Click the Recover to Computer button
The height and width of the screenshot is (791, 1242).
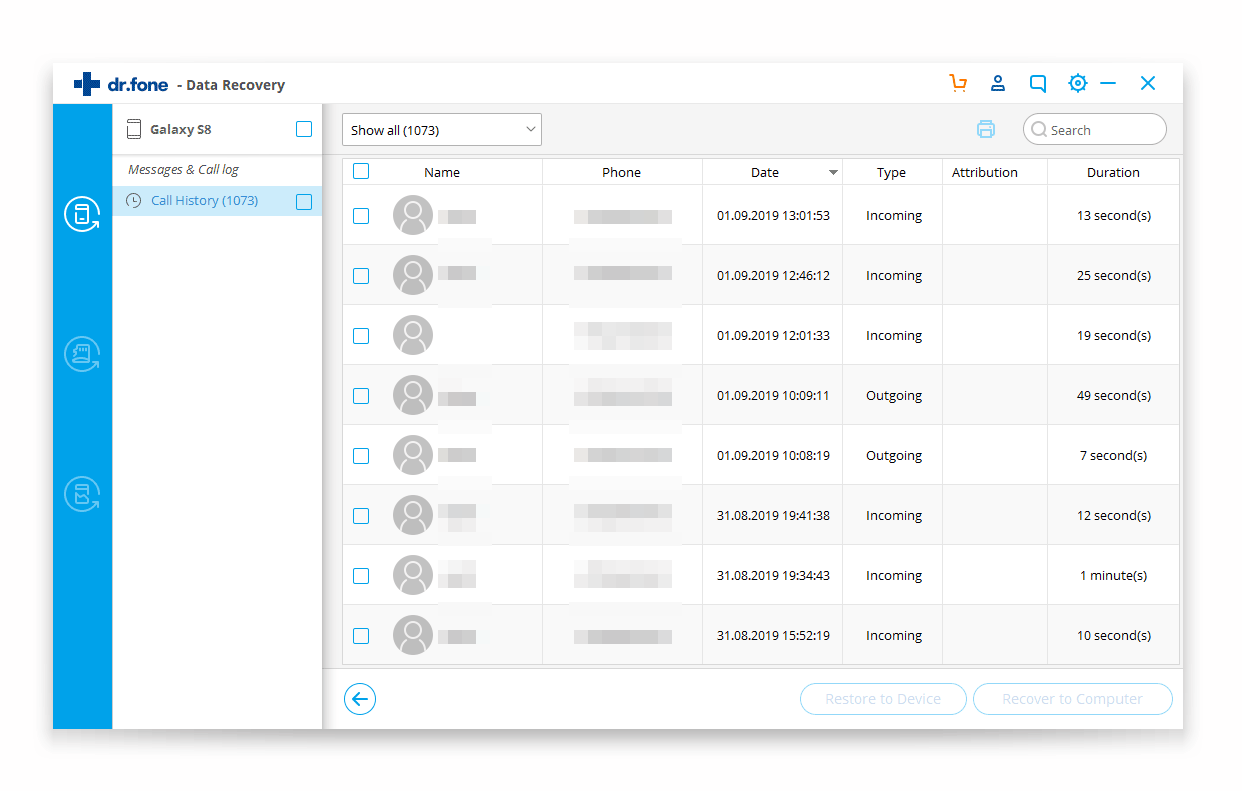[1072, 699]
